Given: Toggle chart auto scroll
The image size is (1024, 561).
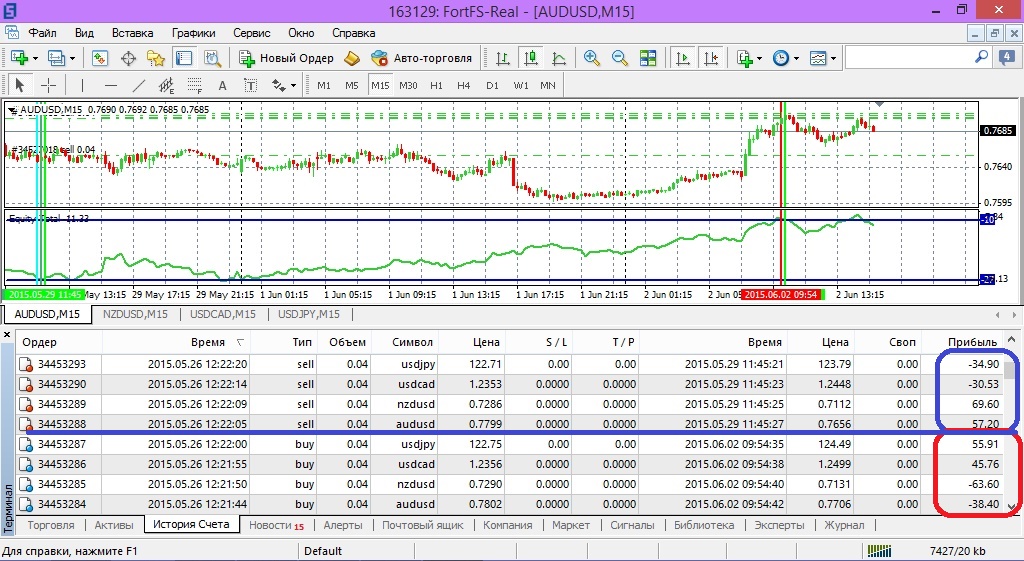Looking at the screenshot, I should coord(685,58).
